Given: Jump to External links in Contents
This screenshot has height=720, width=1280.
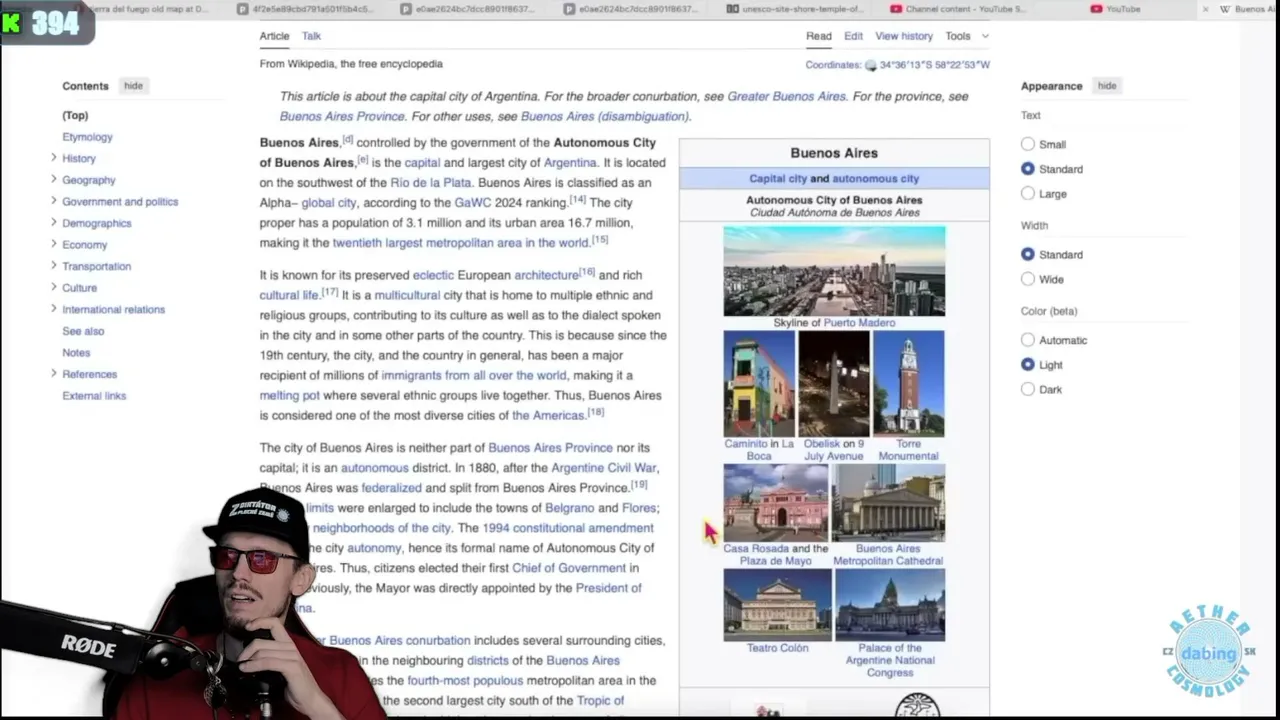Looking at the screenshot, I should point(94,396).
